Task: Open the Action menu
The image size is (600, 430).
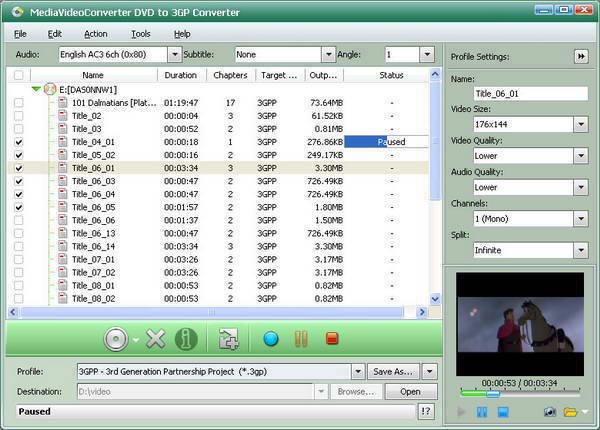Action: click(96, 34)
